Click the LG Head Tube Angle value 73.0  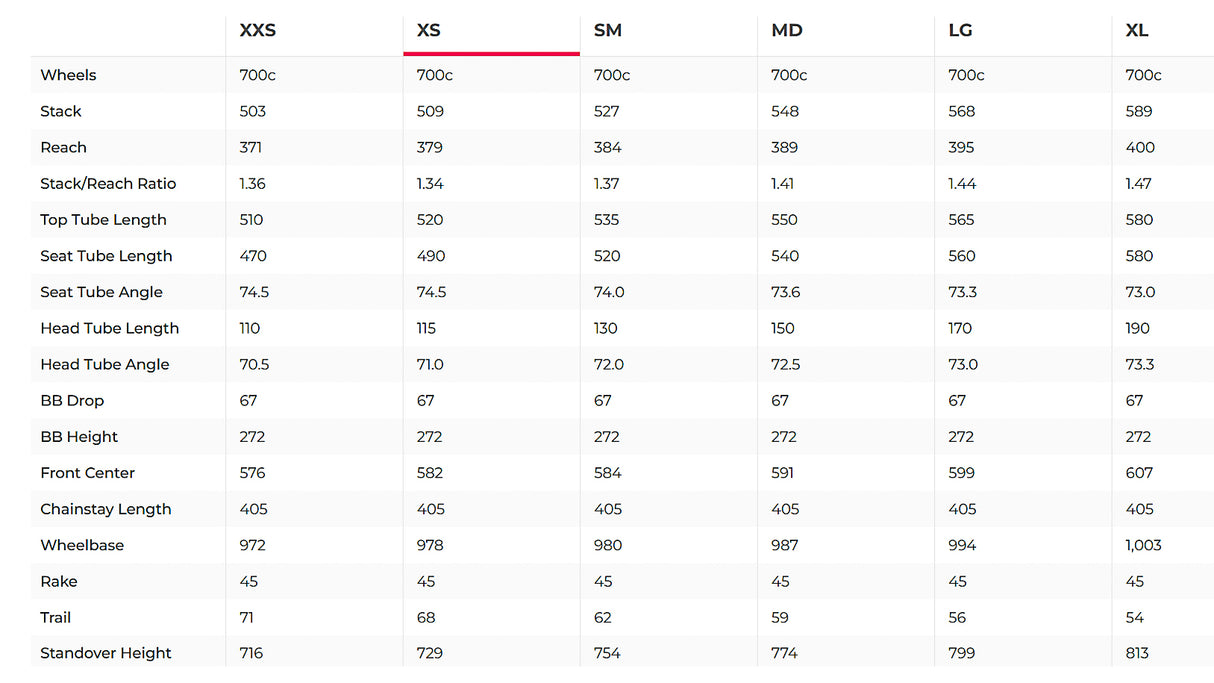coord(963,364)
